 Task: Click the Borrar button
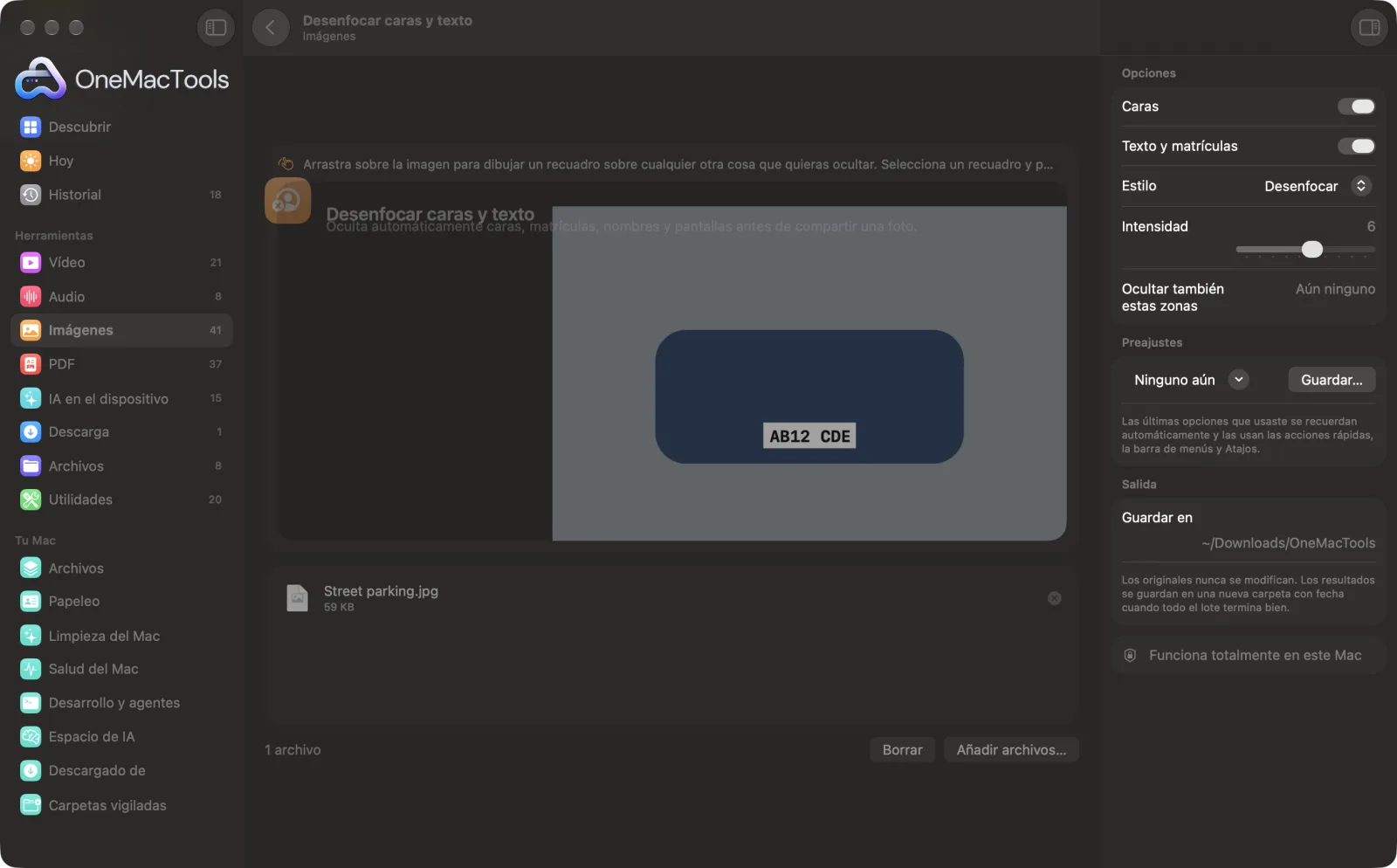pyautogui.click(x=902, y=750)
